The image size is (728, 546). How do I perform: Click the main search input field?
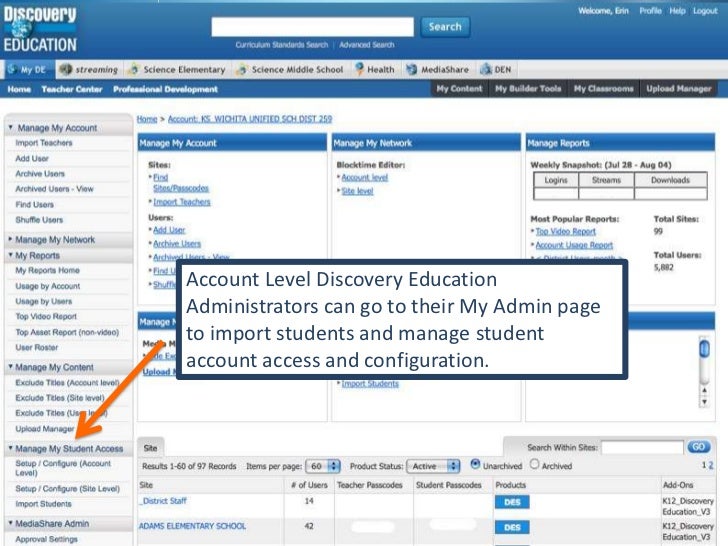point(312,27)
